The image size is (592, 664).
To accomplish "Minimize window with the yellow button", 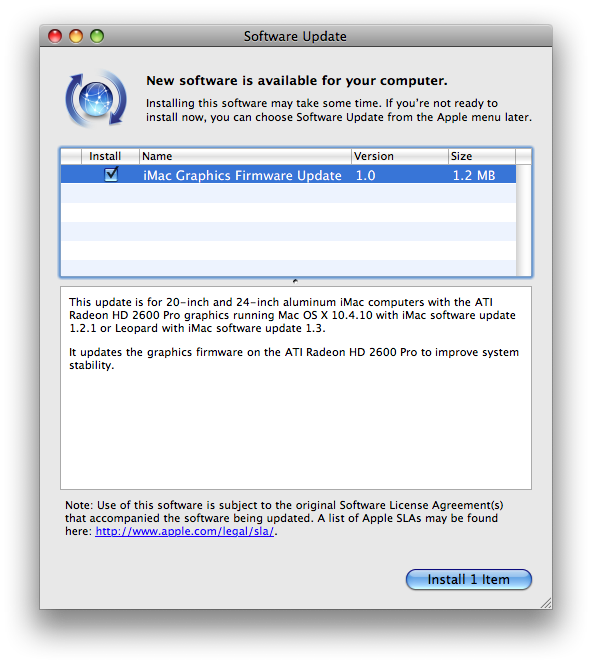I will [x=76, y=36].
